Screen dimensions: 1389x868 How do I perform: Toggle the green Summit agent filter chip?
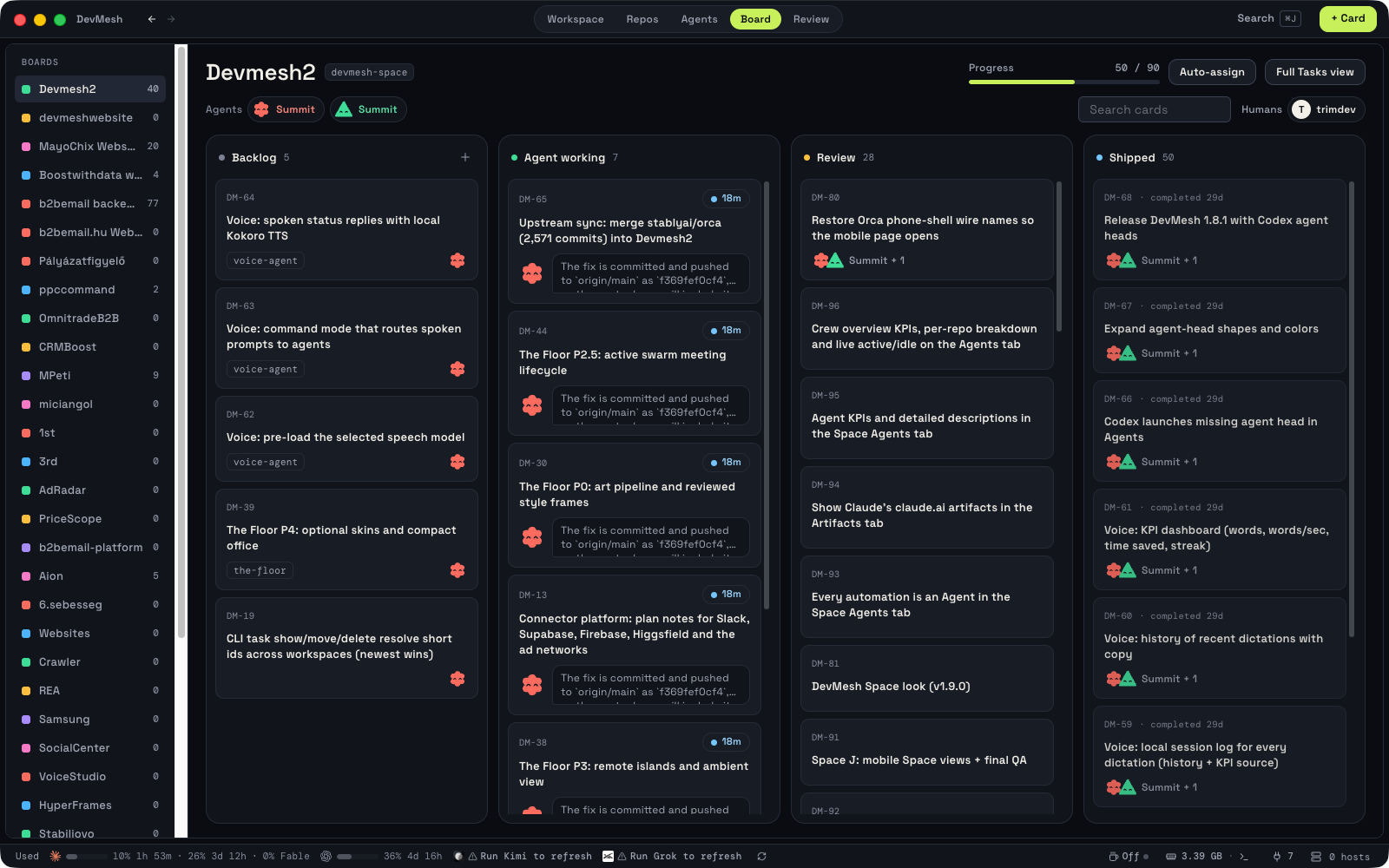[x=368, y=109]
